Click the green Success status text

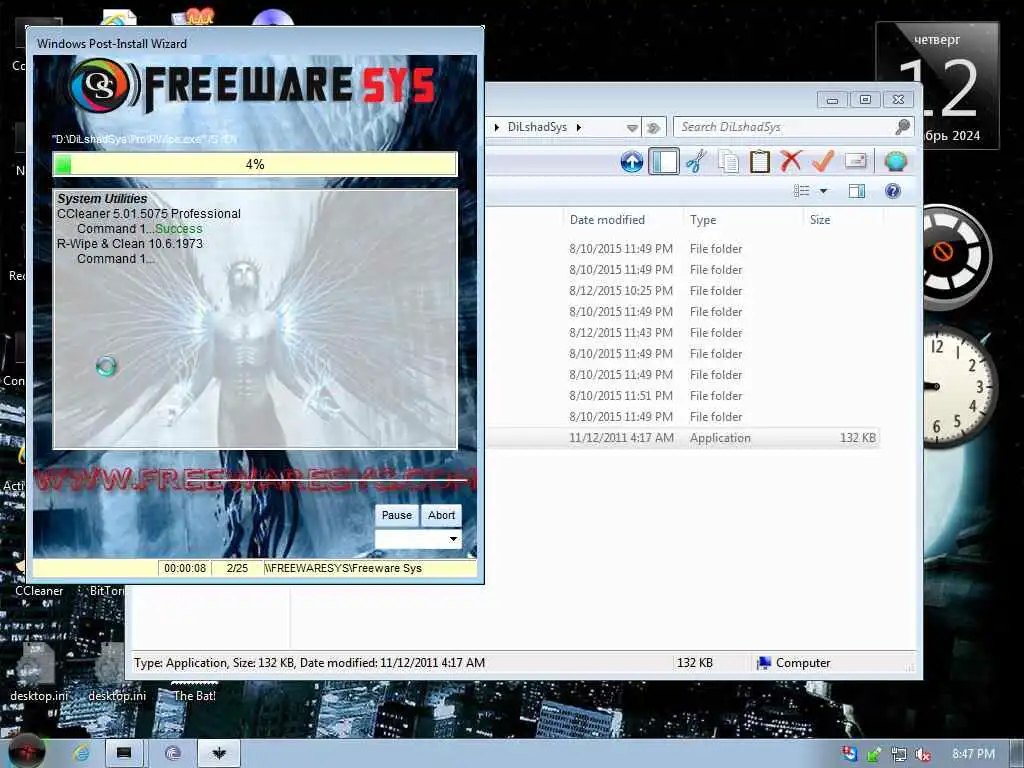point(179,229)
